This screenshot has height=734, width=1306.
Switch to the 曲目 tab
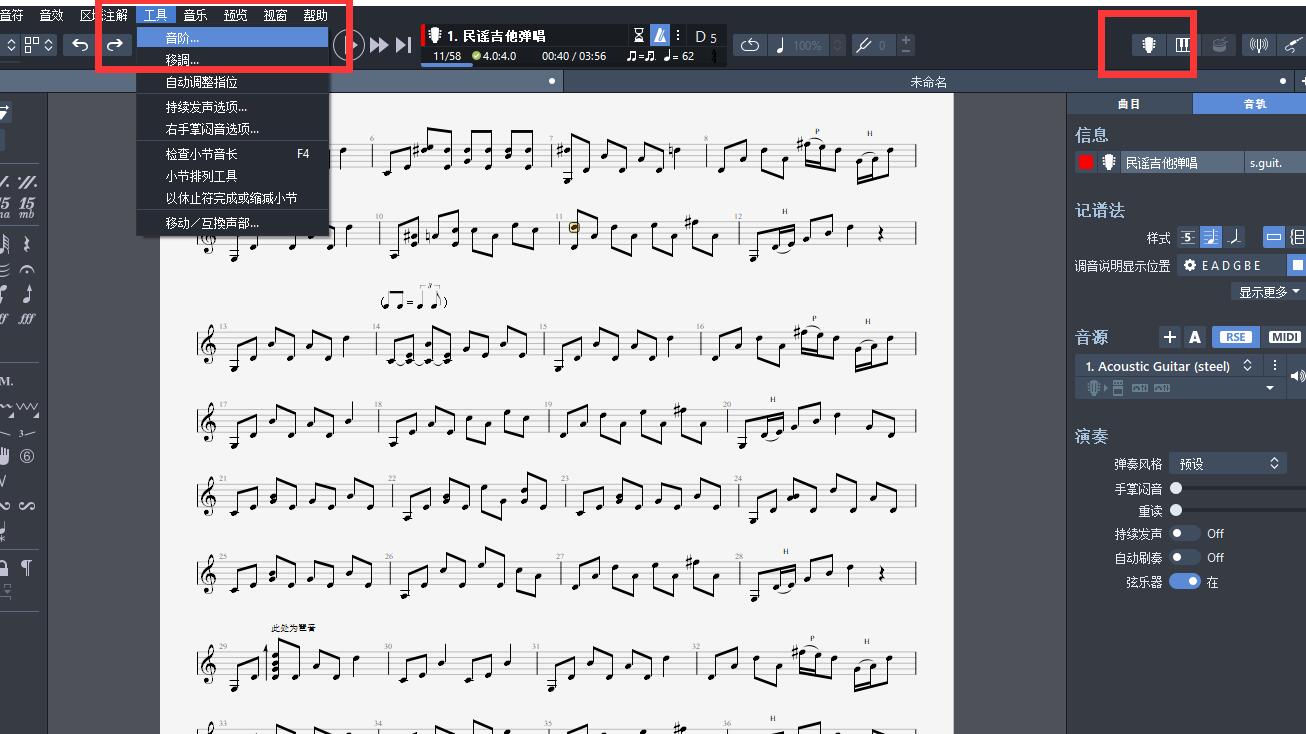coord(1129,104)
